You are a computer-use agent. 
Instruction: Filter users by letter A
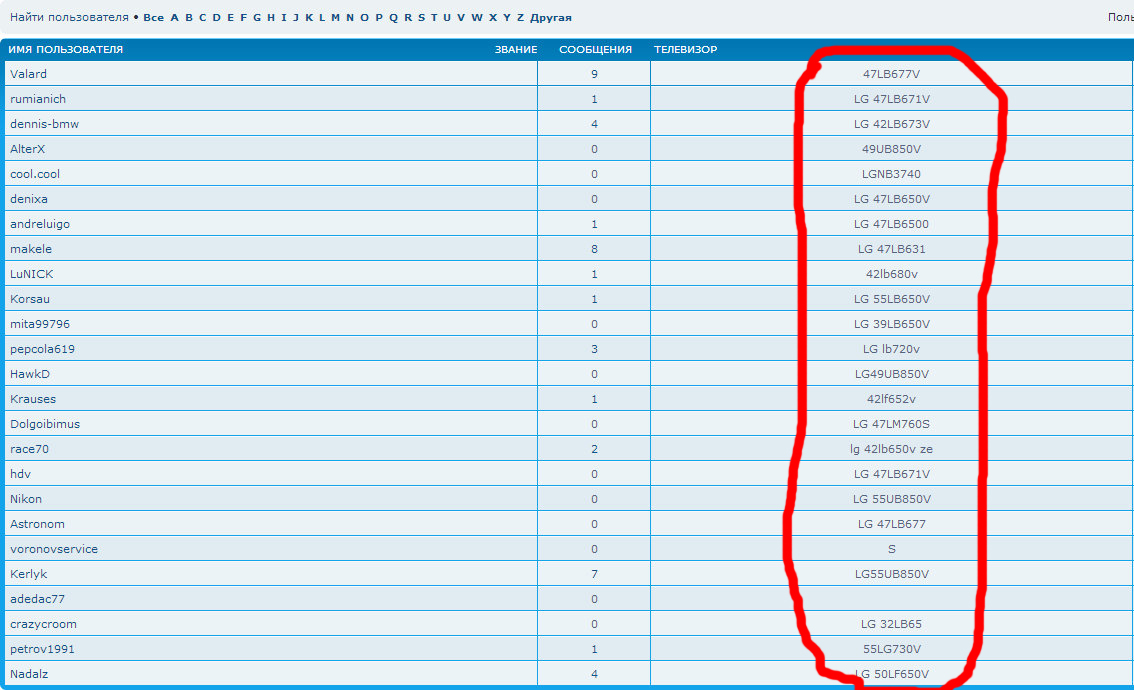tap(175, 18)
